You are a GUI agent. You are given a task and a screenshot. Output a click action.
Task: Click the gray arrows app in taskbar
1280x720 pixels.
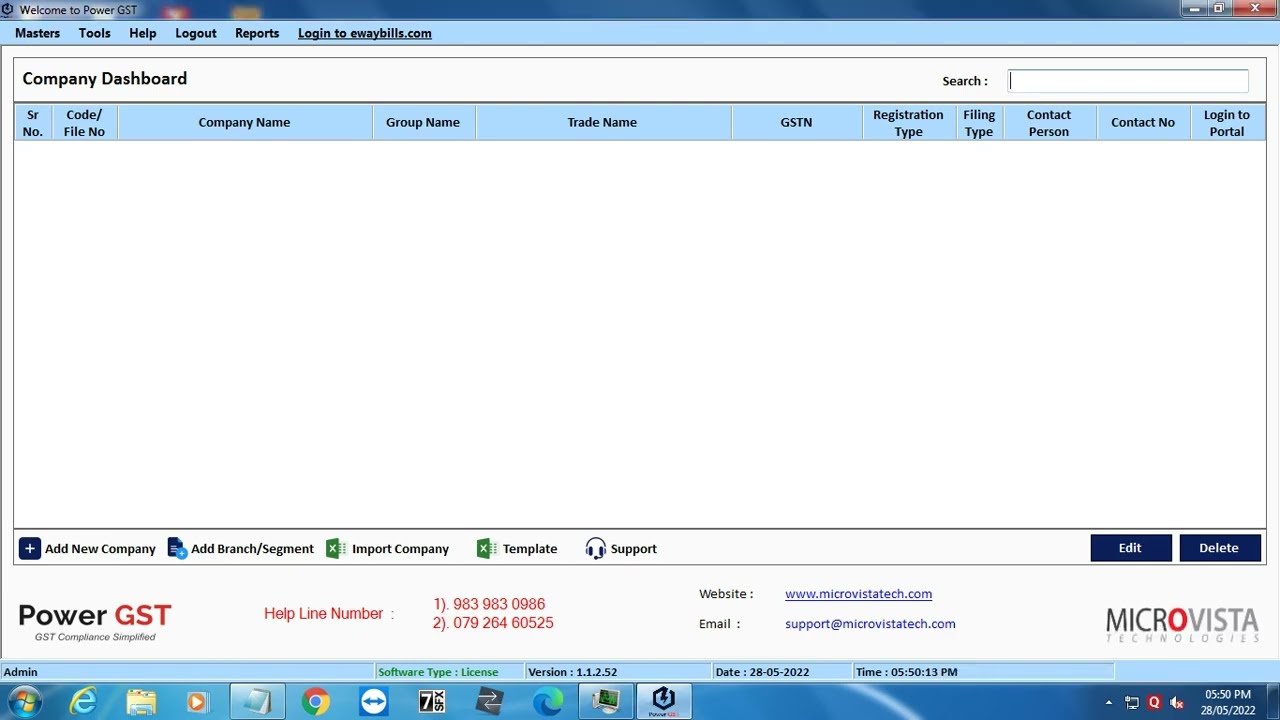tap(490, 702)
